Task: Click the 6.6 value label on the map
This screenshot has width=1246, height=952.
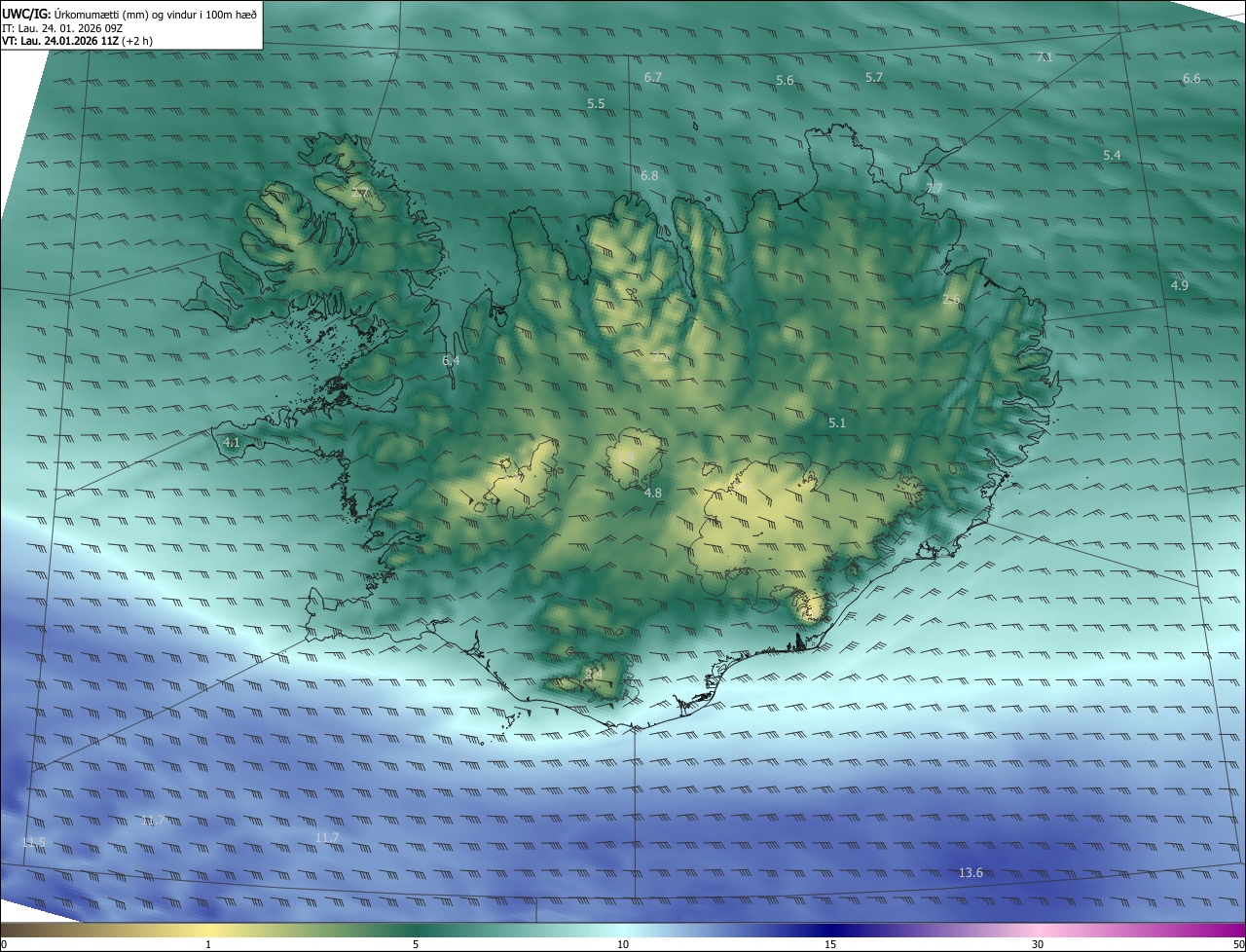Action: (1191, 79)
